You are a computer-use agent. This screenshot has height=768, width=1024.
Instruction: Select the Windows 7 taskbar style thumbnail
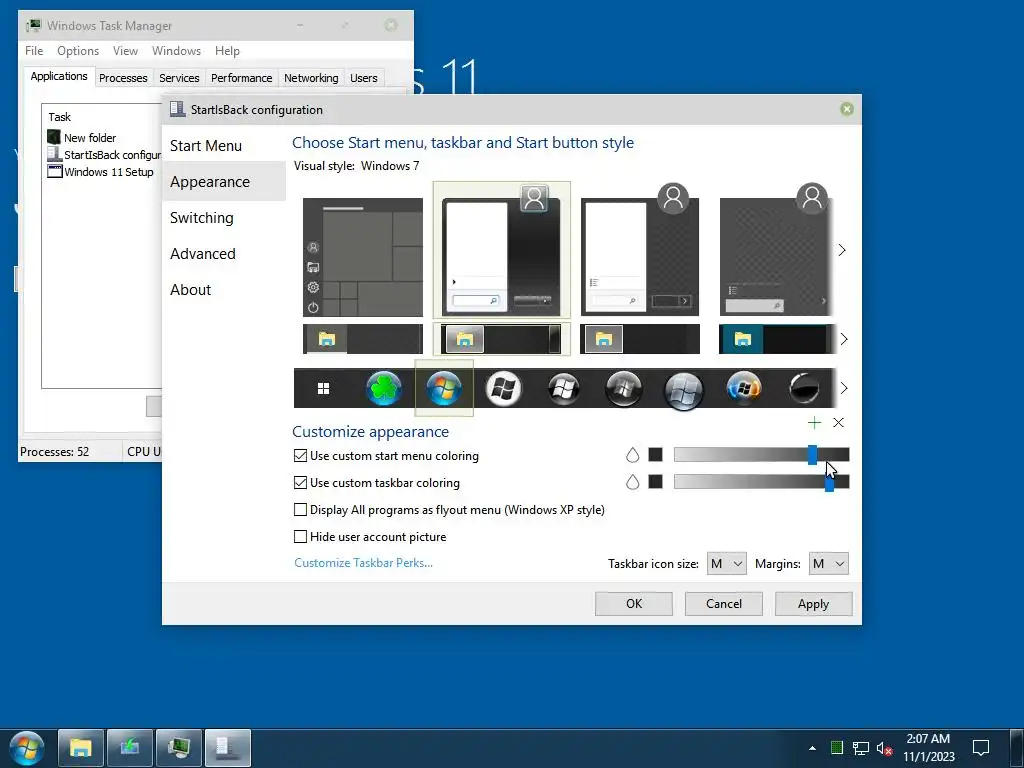[502, 339]
